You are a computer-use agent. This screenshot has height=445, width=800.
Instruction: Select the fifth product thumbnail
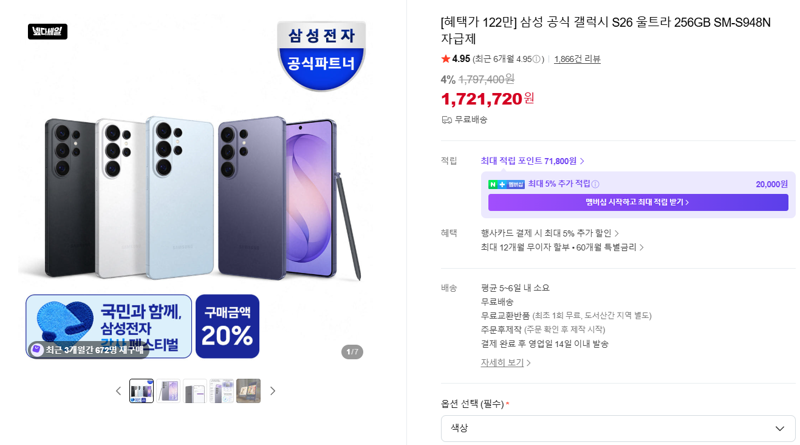tap(248, 391)
